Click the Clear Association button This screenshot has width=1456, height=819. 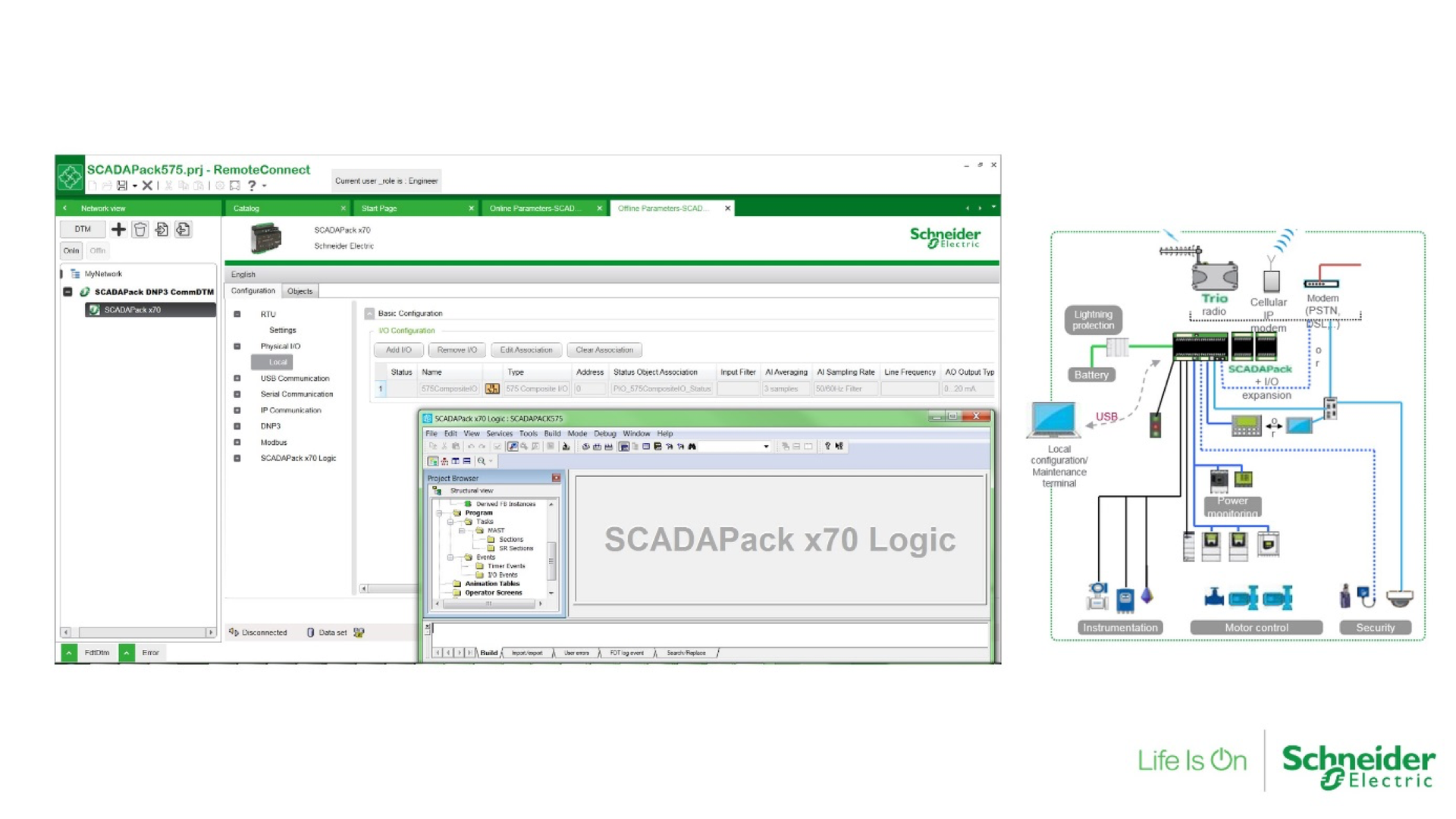click(x=604, y=350)
